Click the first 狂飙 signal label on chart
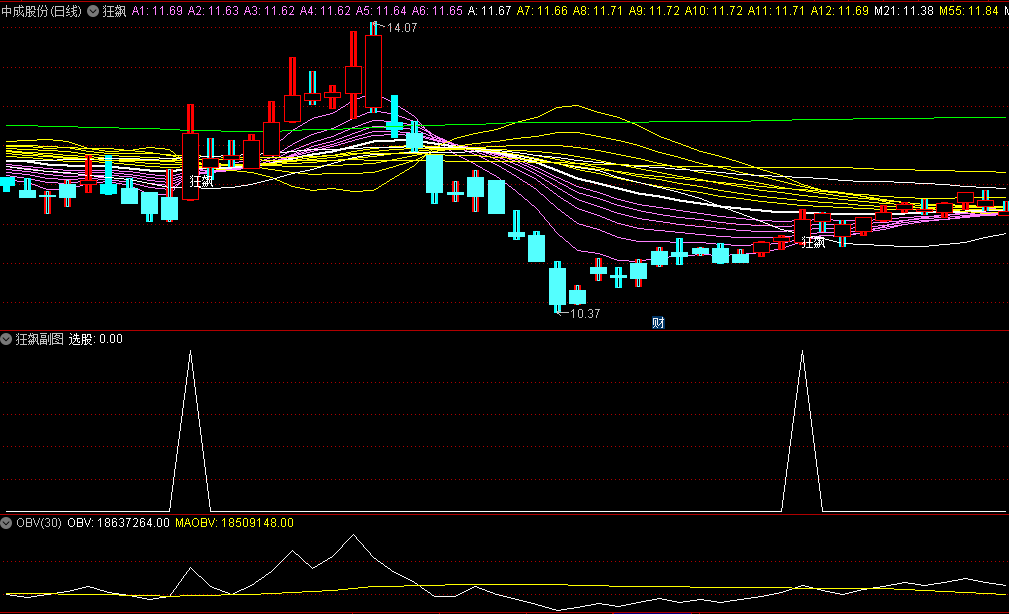1009x614 pixels. [x=201, y=181]
